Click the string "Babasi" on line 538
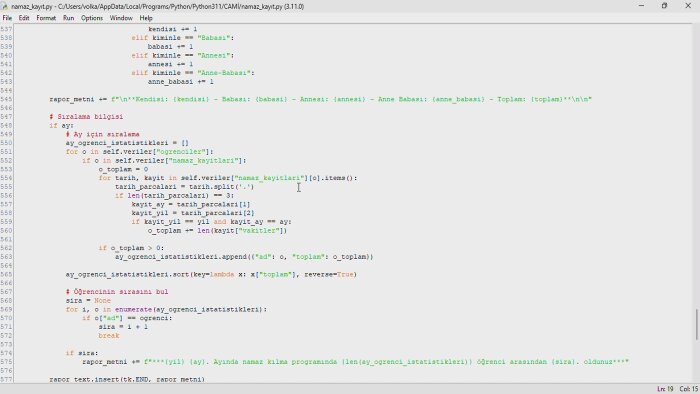This screenshot has width=700, height=394. (213, 38)
